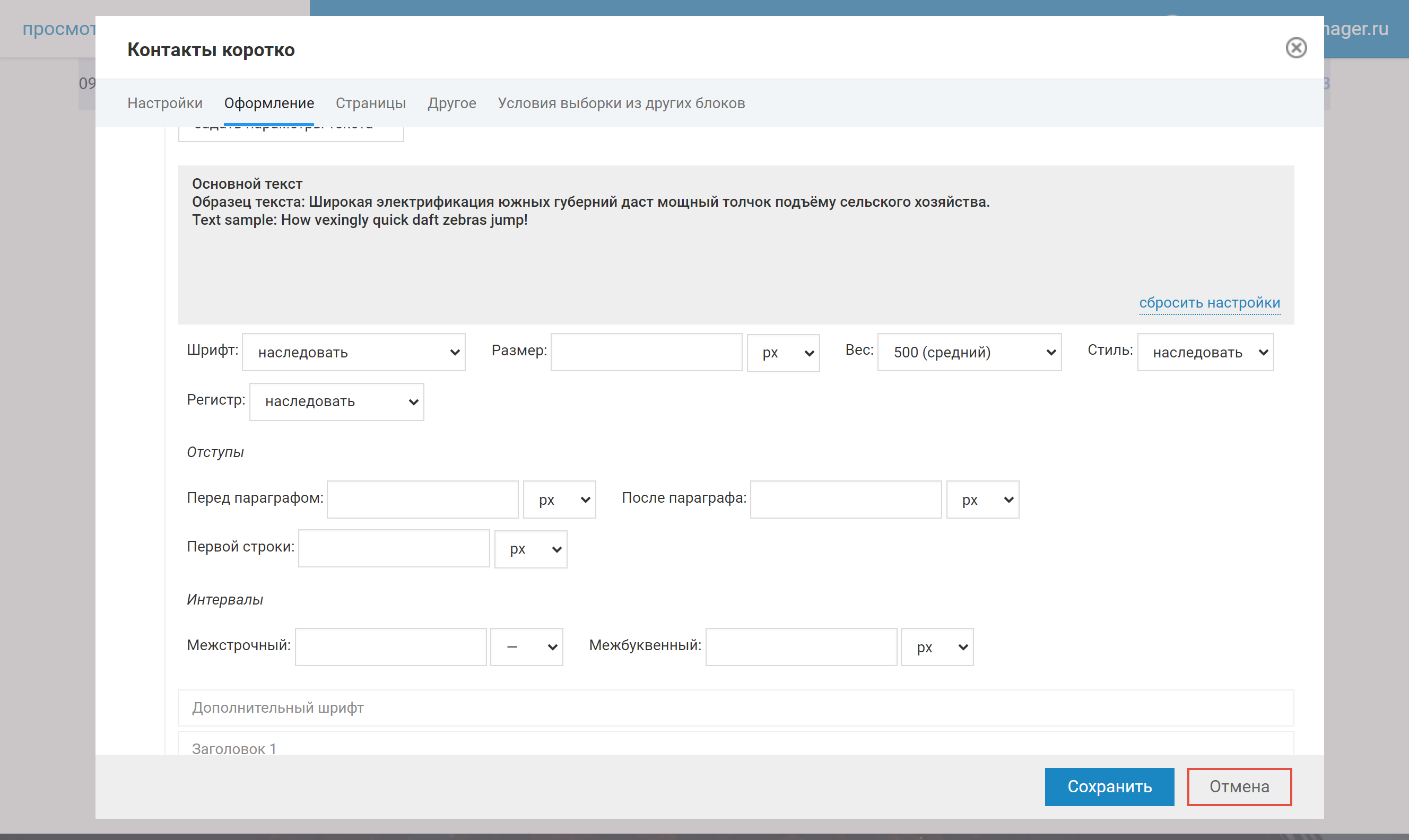Expand the Стиль dropdown
The height and width of the screenshot is (840, 1409).
click(1205, 352)
